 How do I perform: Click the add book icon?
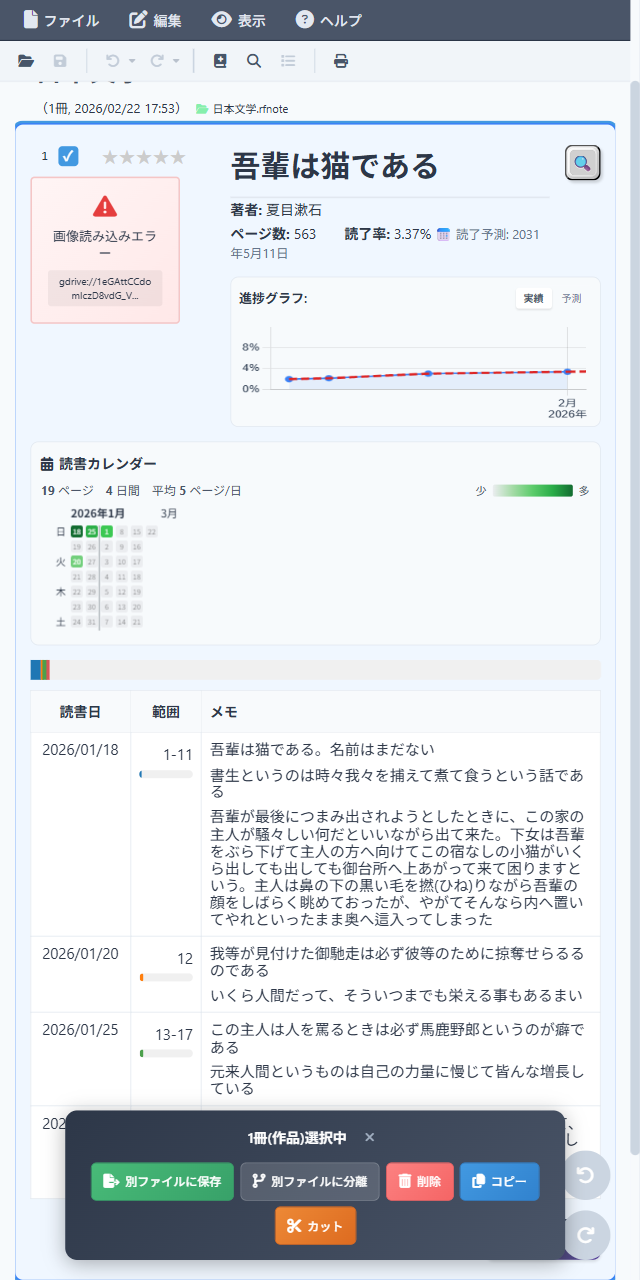[221, 61]
